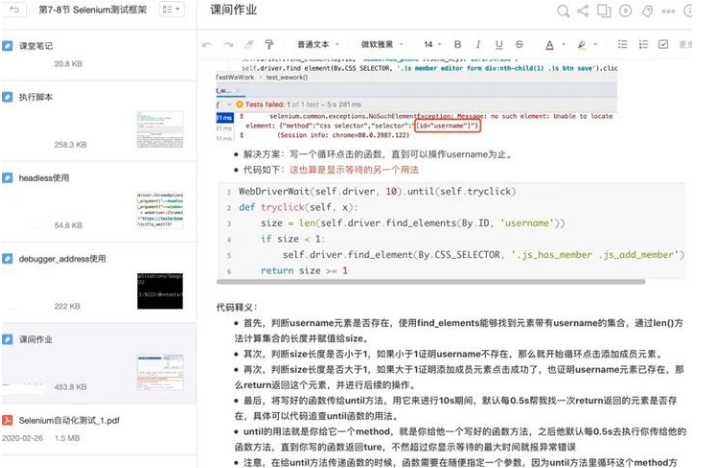Open the 普通文本 paragraph style dropdown

click(318, 44)
